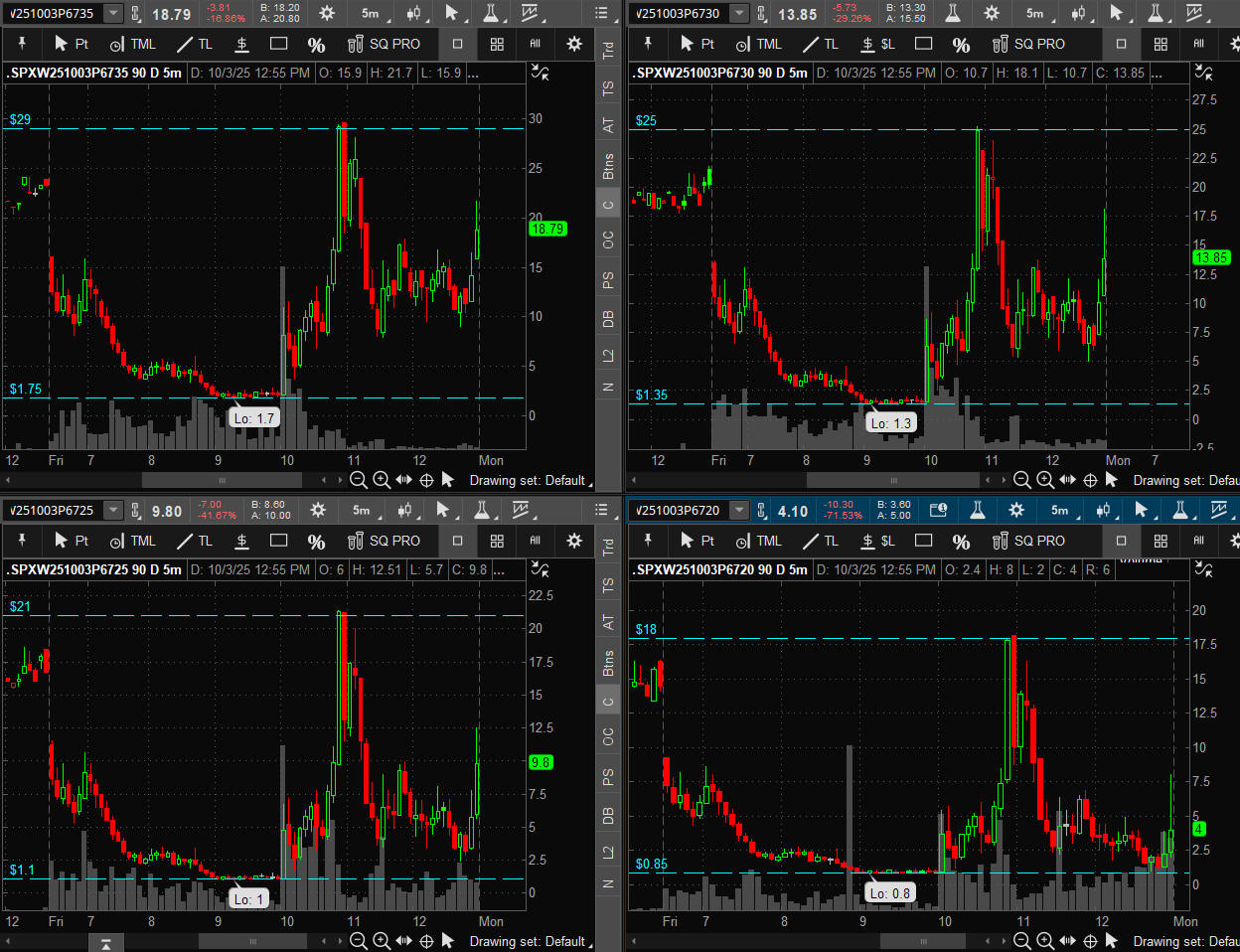Click the percent tool in the bottom-right chart toolbar
This screenshot has width=1240, height=952.
pos(961,541)
